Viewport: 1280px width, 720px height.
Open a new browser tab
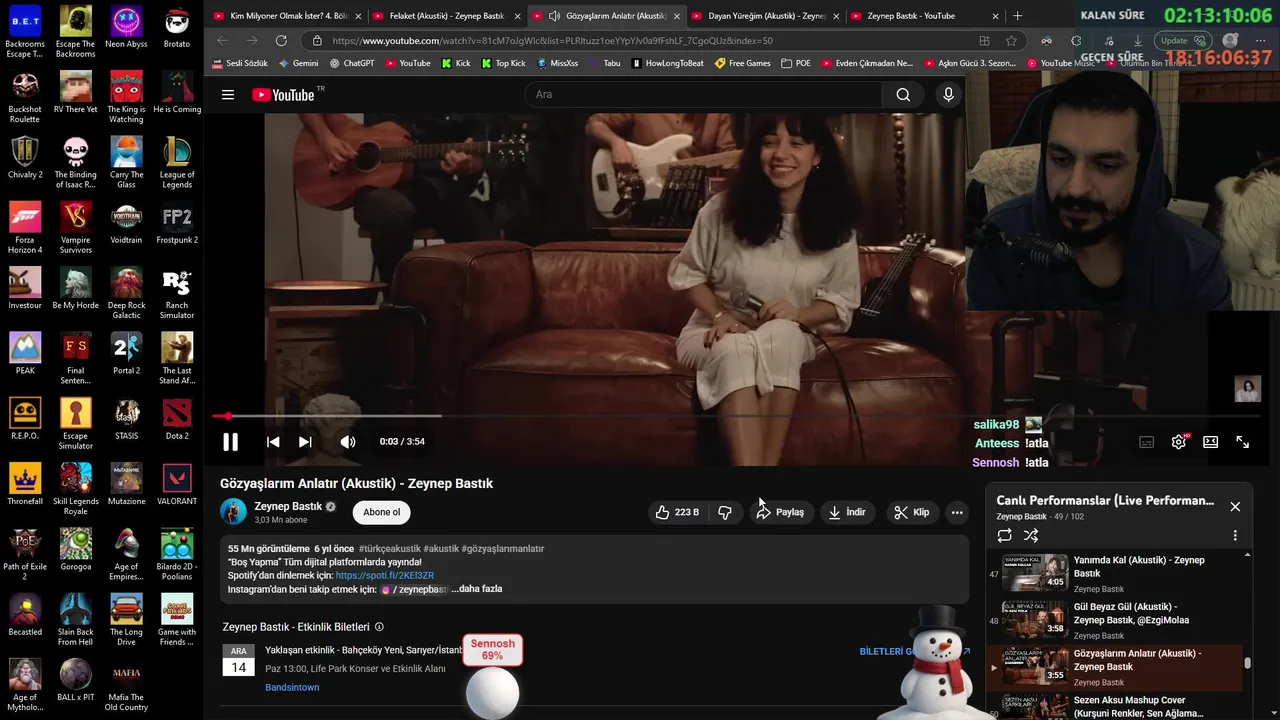click(x=1018, y=16)
